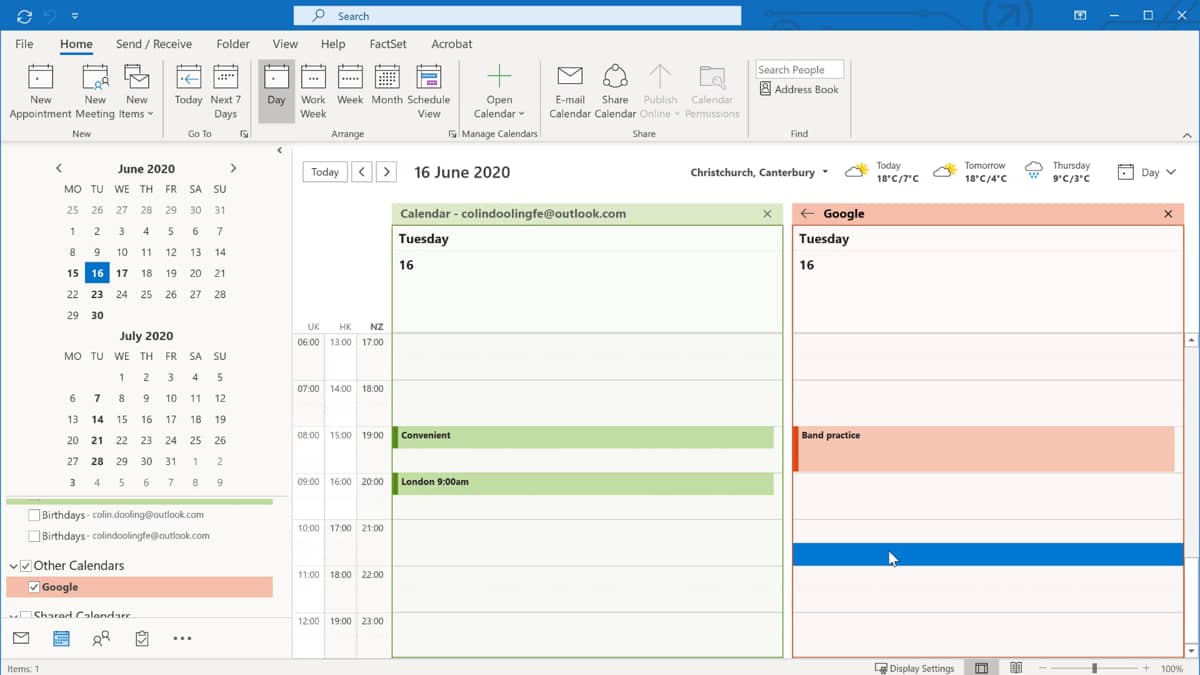Click the Search People field
Screen dimensions: 1200x675
800,70
